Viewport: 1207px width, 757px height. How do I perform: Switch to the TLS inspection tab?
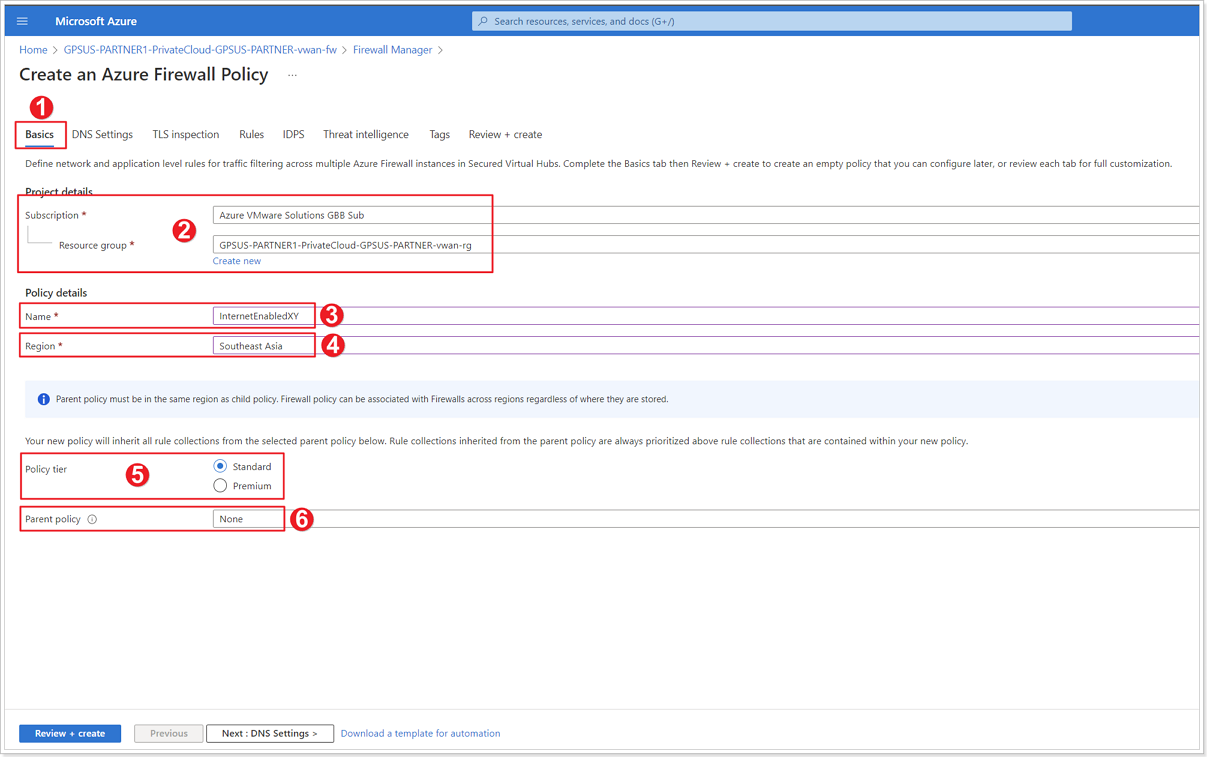(186, 134)
